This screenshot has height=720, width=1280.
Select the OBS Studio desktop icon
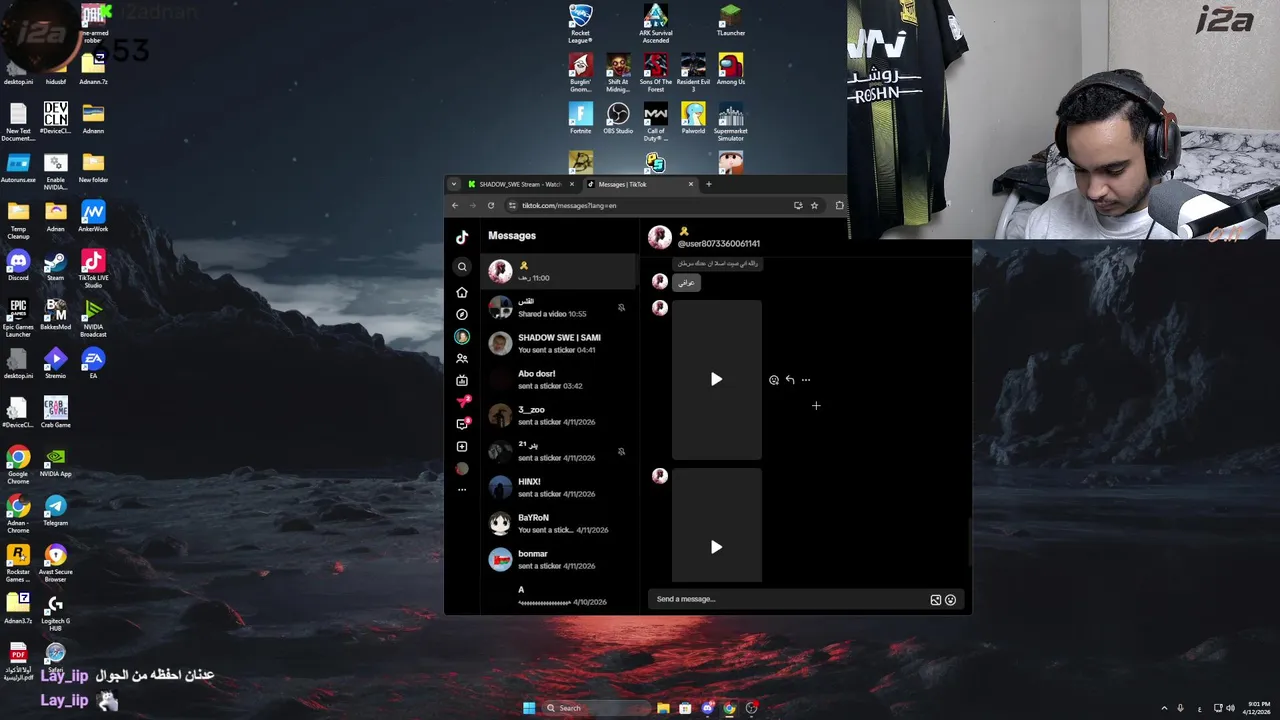tap(618, 118)
